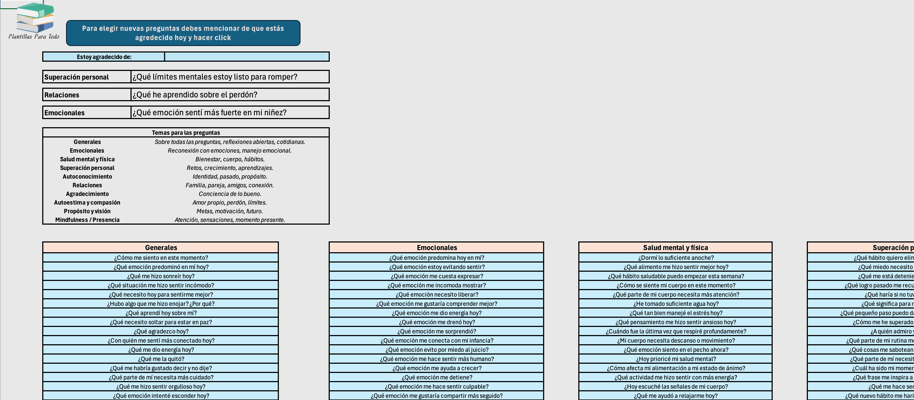Image resolution: width=914 pixels, height=400 pixels.
Task: Select '¿Qué me hizo sentir orgulloso hoy?'
Action: click(160, 387)
